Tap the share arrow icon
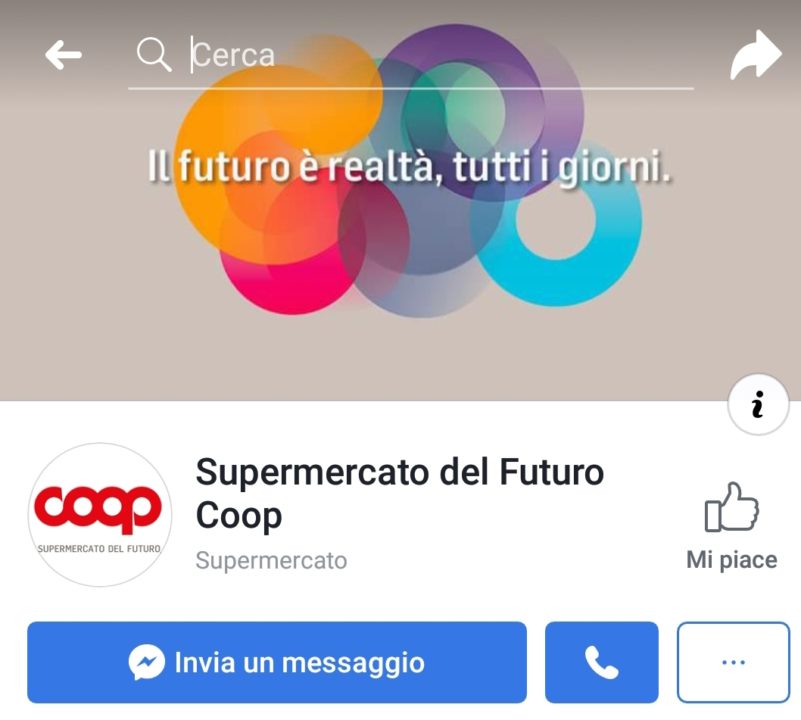Image resolution: width=801 pixels, height=720 pixels. click(756, 55)
